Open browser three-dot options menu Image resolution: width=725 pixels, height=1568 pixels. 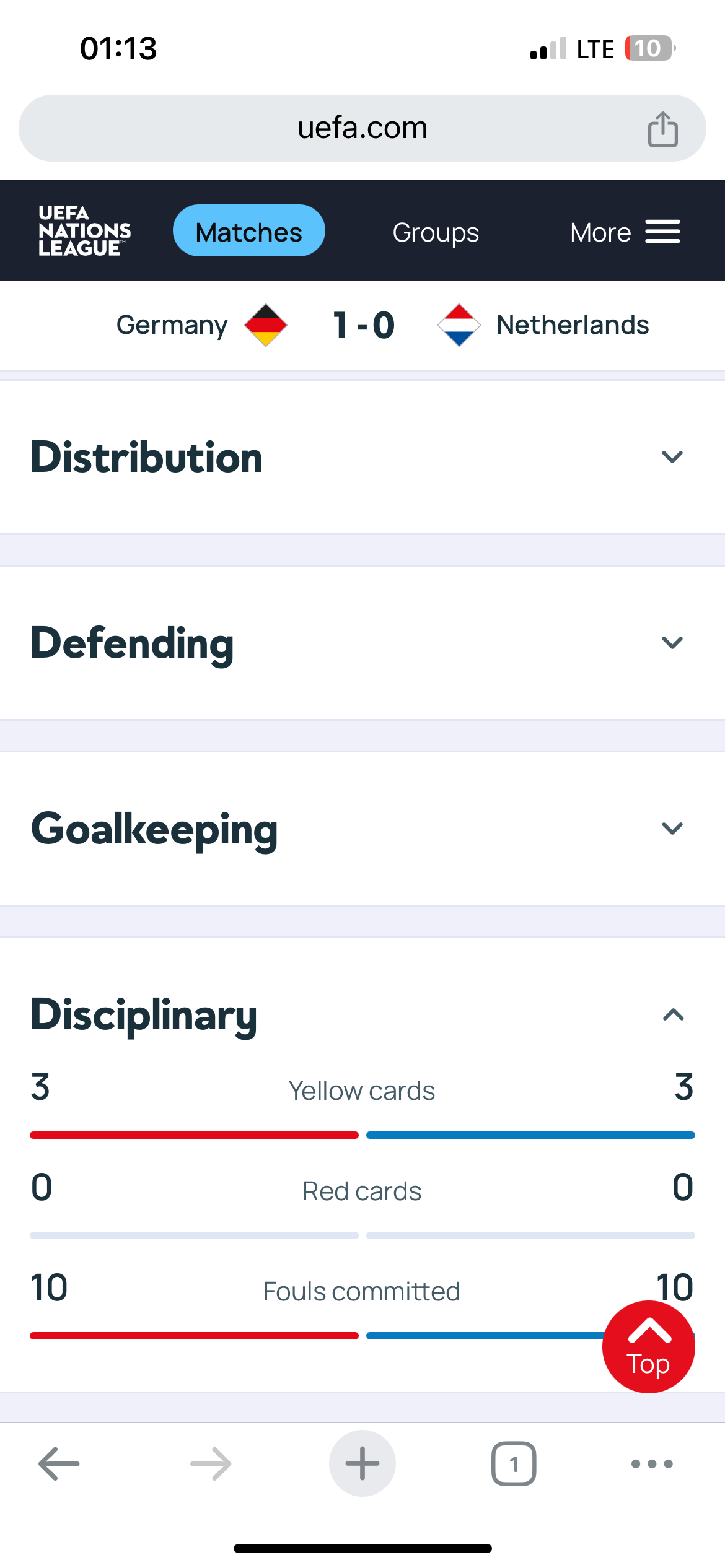click(x=651, y=1464)
